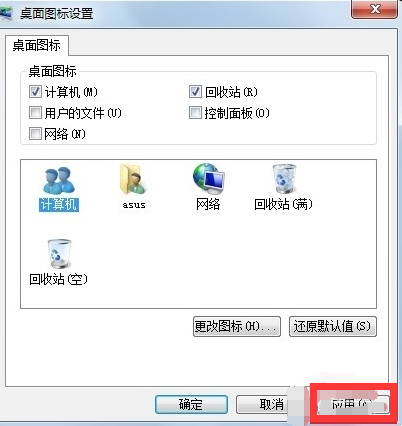The height and width of the screenshot is (426, 402).
Task: Click the title bar window icon
Action: pos(6,14)
